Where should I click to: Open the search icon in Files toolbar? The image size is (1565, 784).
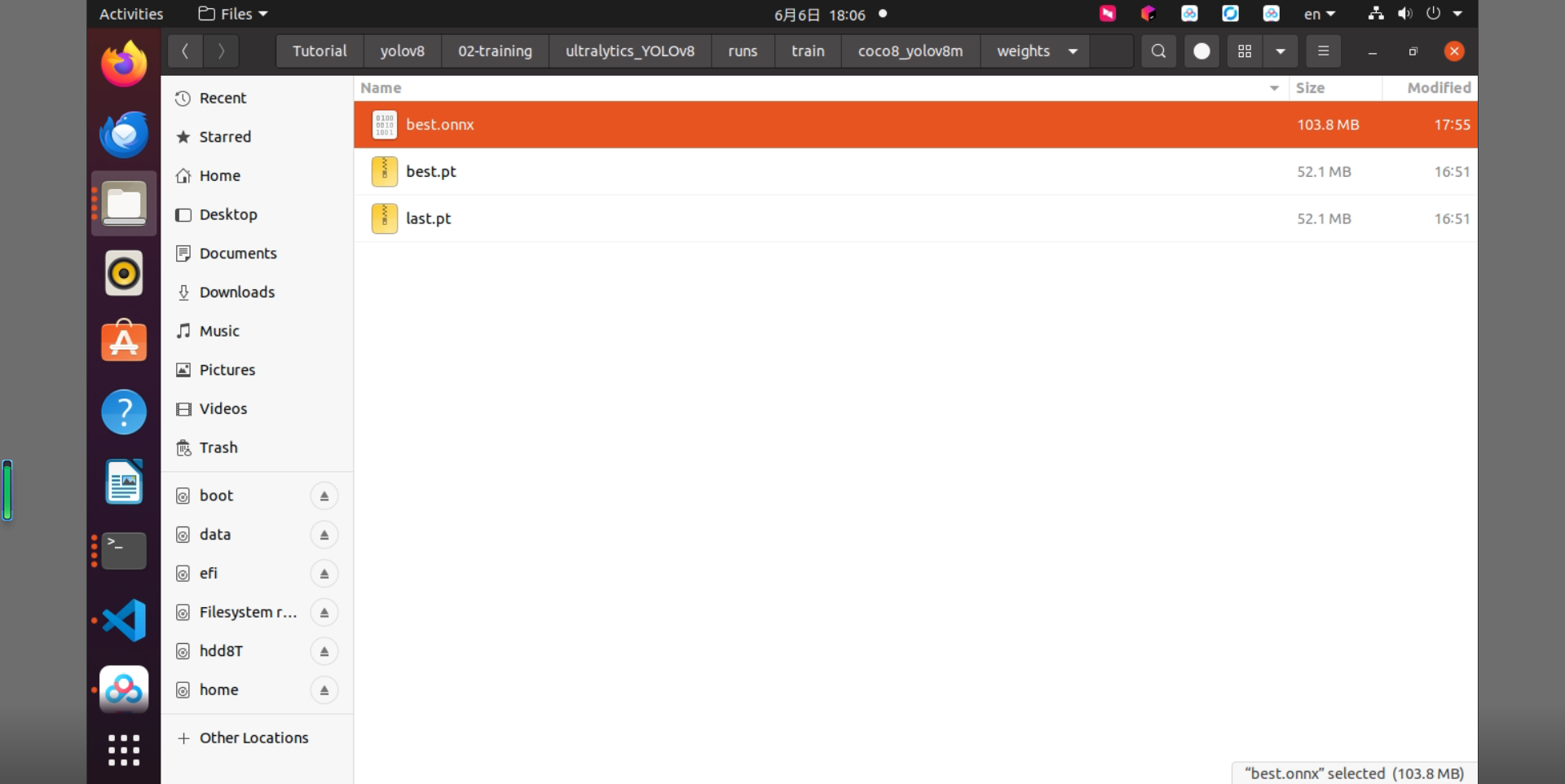click(1158, 51)
